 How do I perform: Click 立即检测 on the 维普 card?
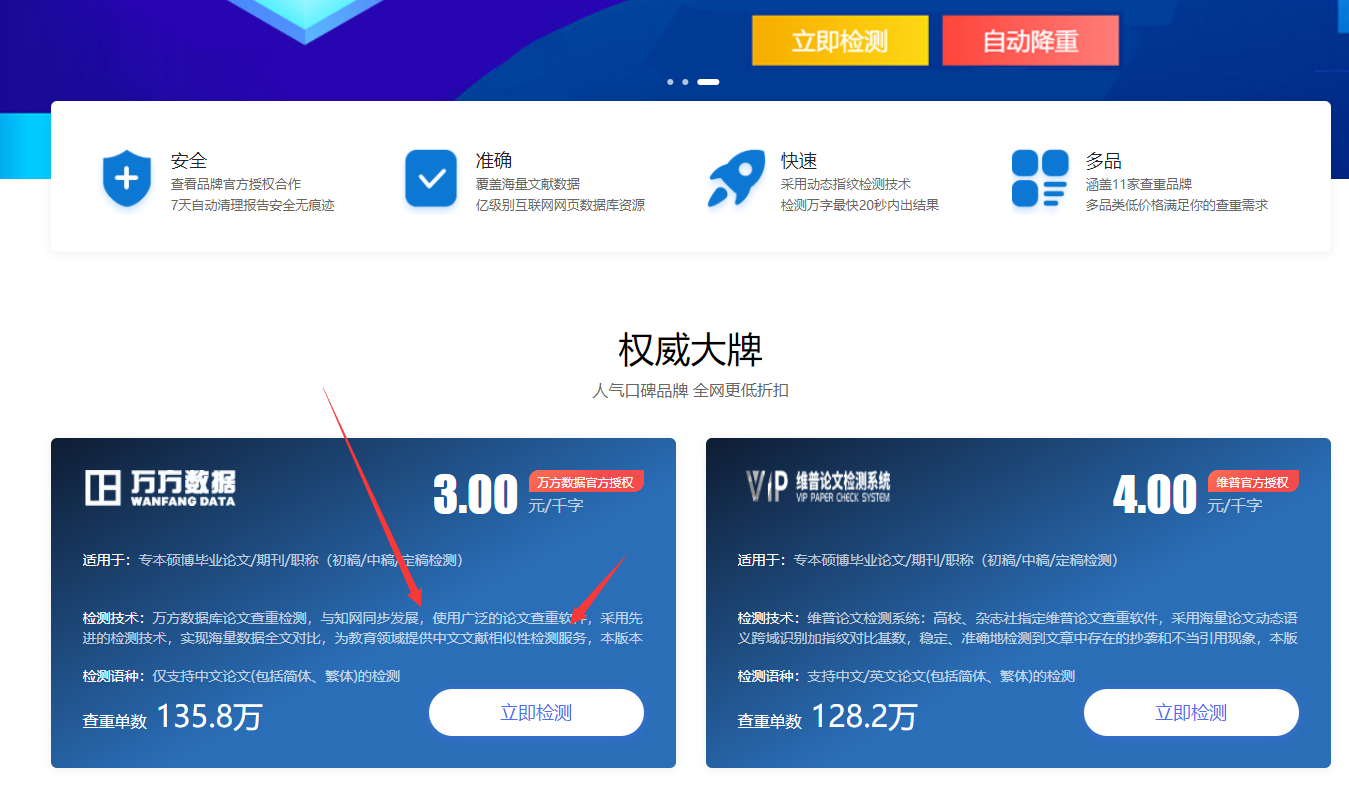[x=1191, y=713]
